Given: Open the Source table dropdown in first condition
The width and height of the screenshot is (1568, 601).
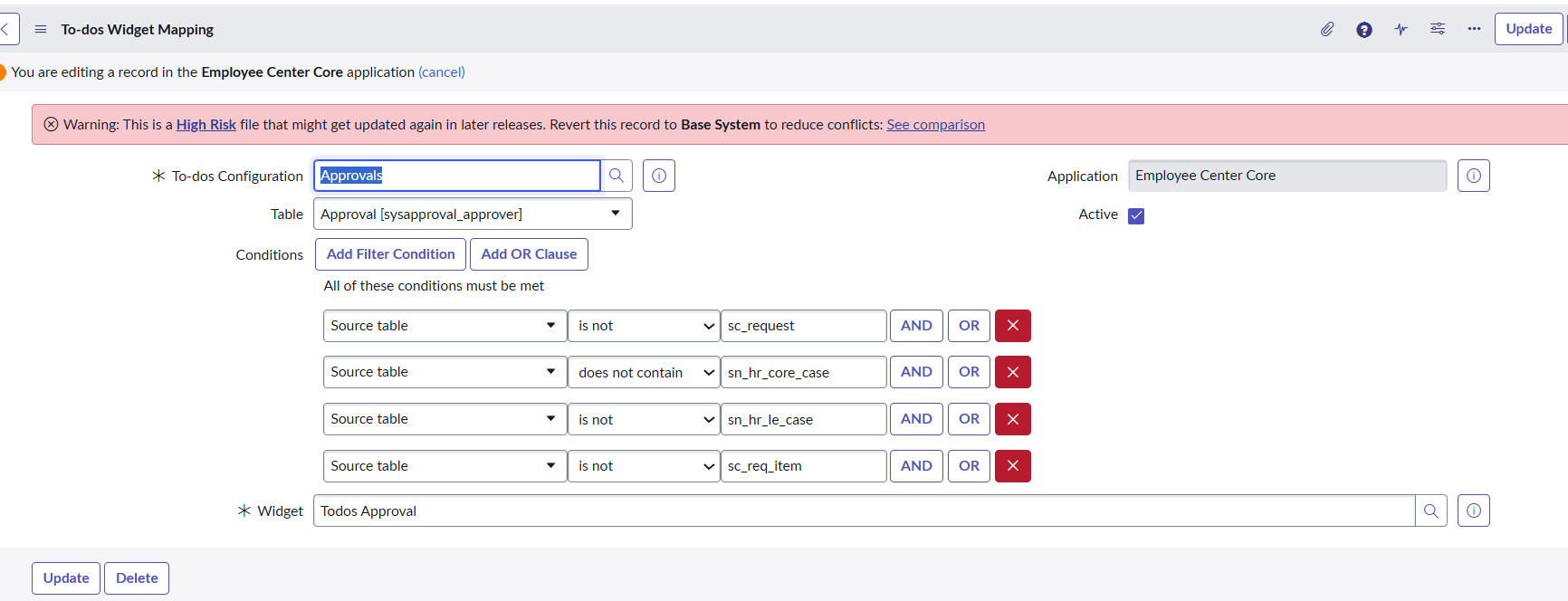Looking at the screenshot, I should pyautogui.click(x=444, y=326).
